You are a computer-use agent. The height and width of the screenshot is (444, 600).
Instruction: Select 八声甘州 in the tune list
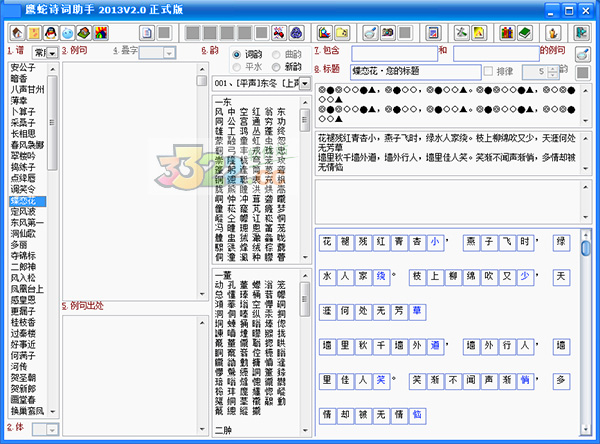point(27,90)
